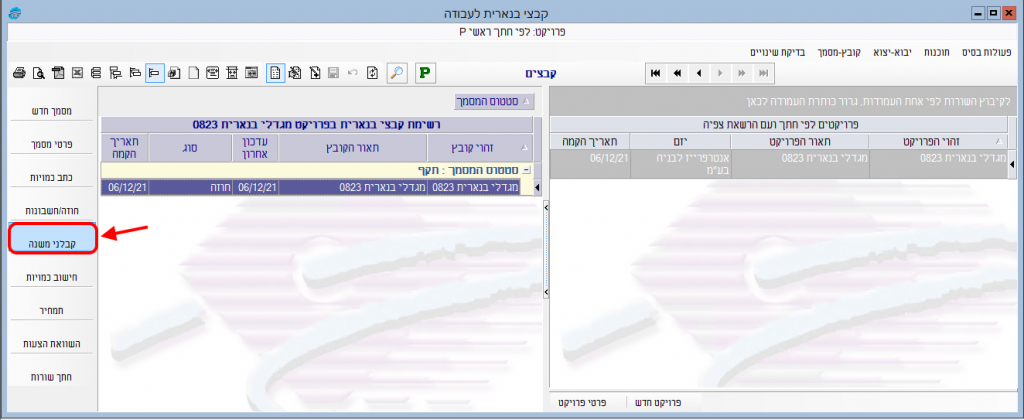Image resolution: width=1024 pixels, height=420 pixels.
Task: Open the 'פעולות בסיס' menu
Action: click(x=984, y=51)
